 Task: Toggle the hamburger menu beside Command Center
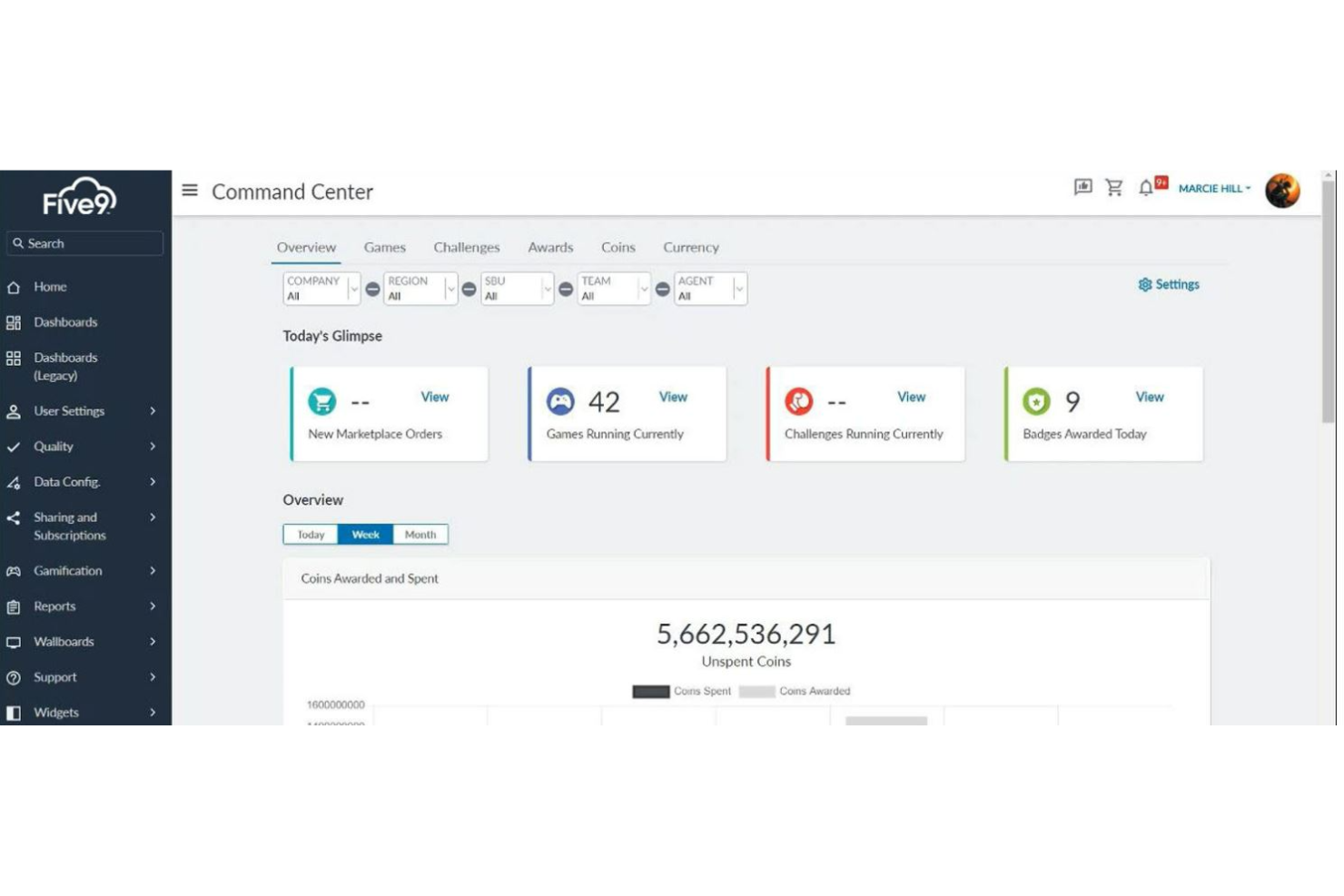coord(190,191)
